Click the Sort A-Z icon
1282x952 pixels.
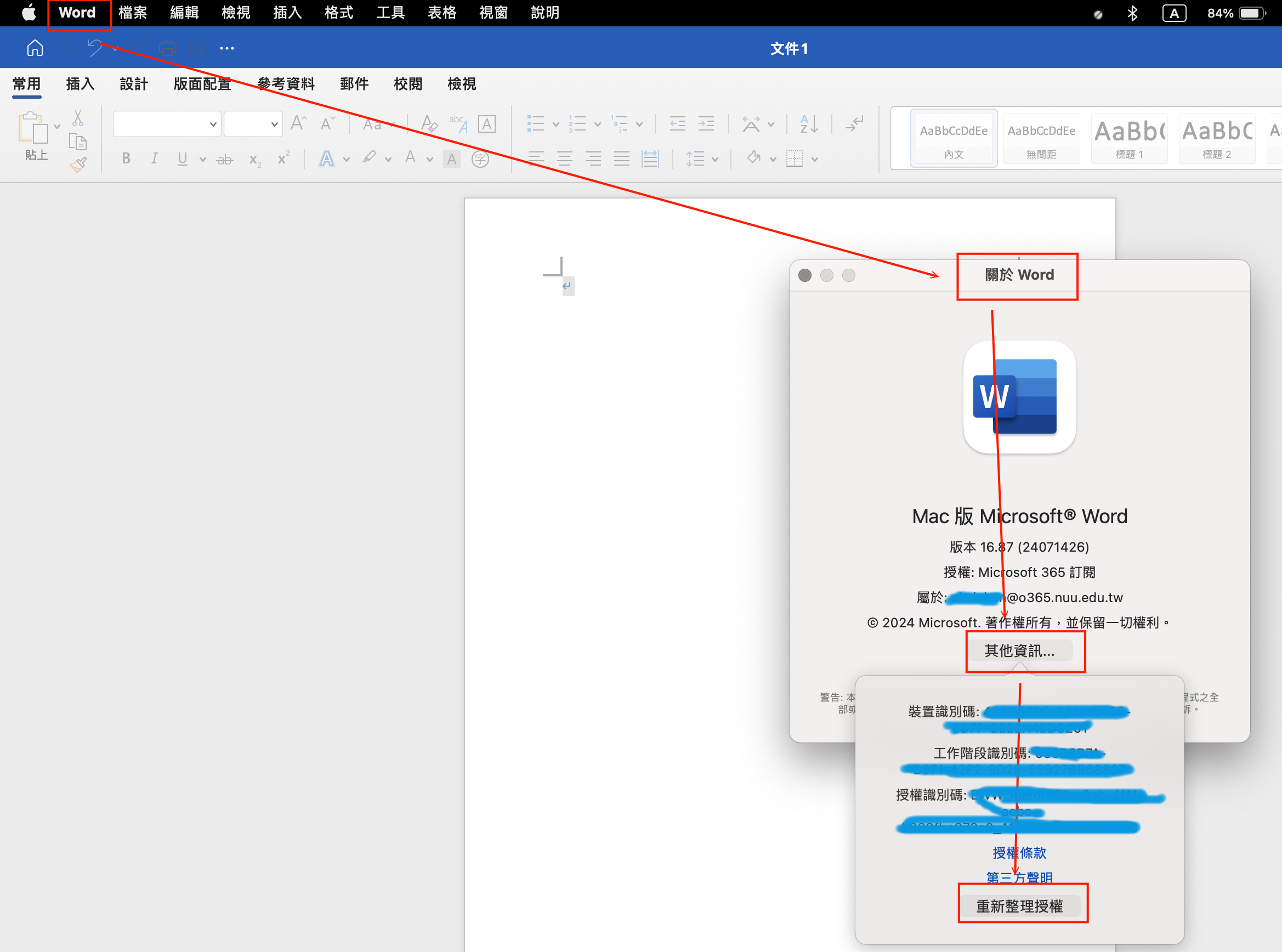tap(808, 124)
